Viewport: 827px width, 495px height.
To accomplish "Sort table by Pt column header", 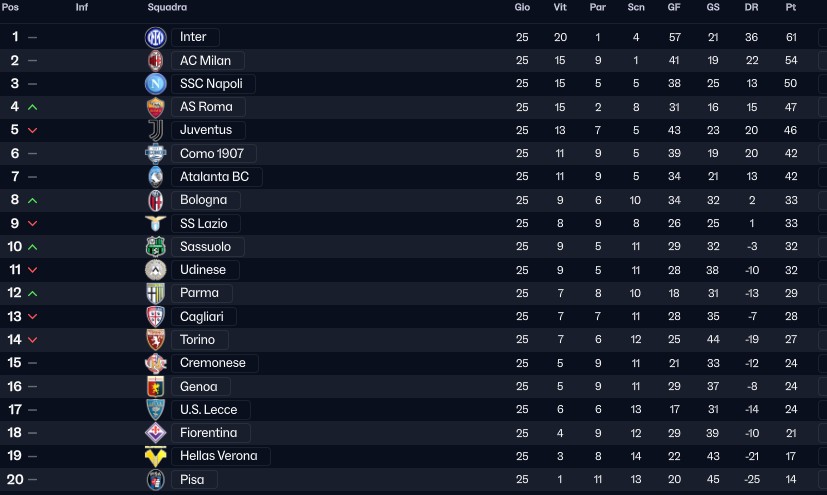I will click(791, 7).
